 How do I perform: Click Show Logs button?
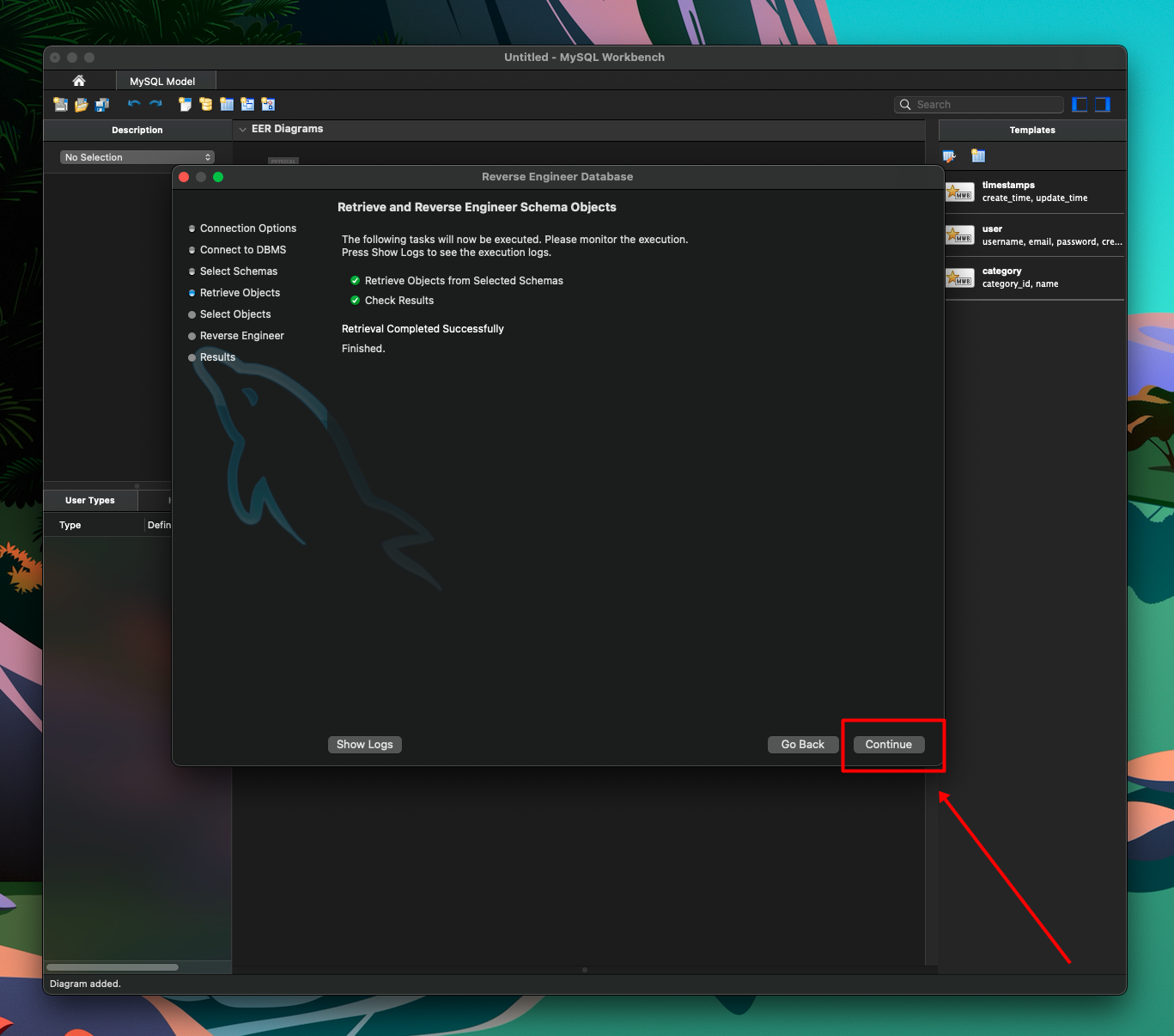coord(365,745)
